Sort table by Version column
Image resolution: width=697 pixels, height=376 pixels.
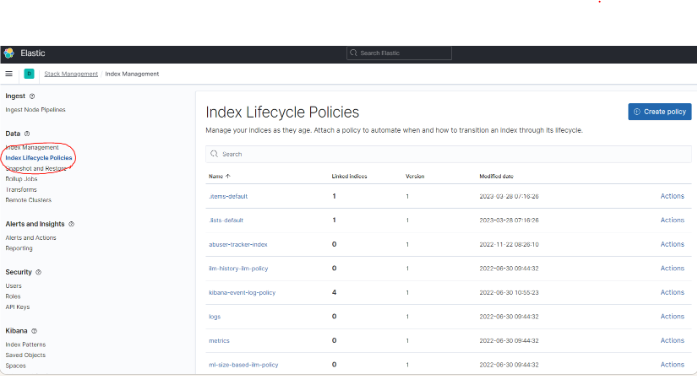[415, 176]
